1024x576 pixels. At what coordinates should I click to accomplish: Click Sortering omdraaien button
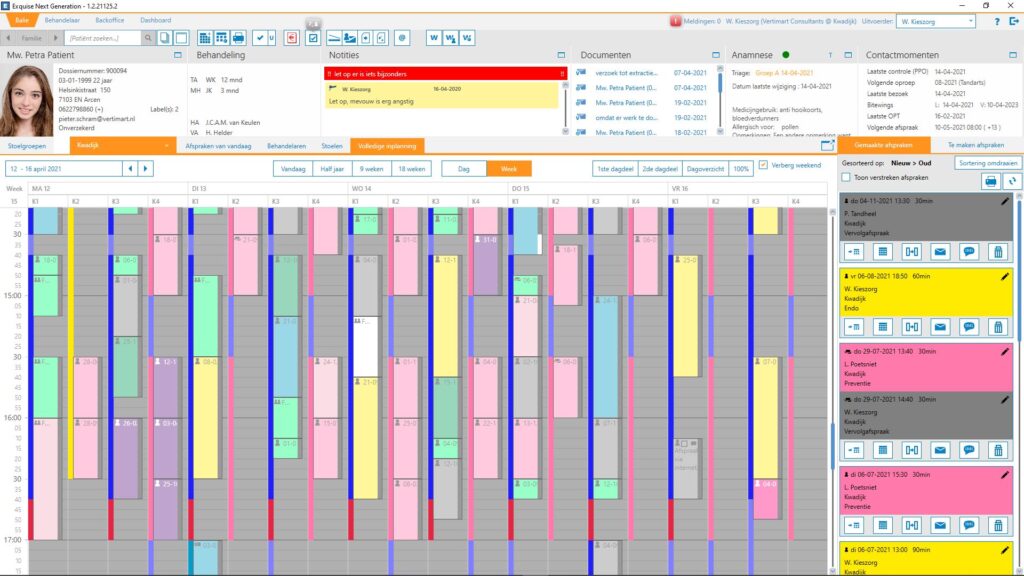pos(987,163)
